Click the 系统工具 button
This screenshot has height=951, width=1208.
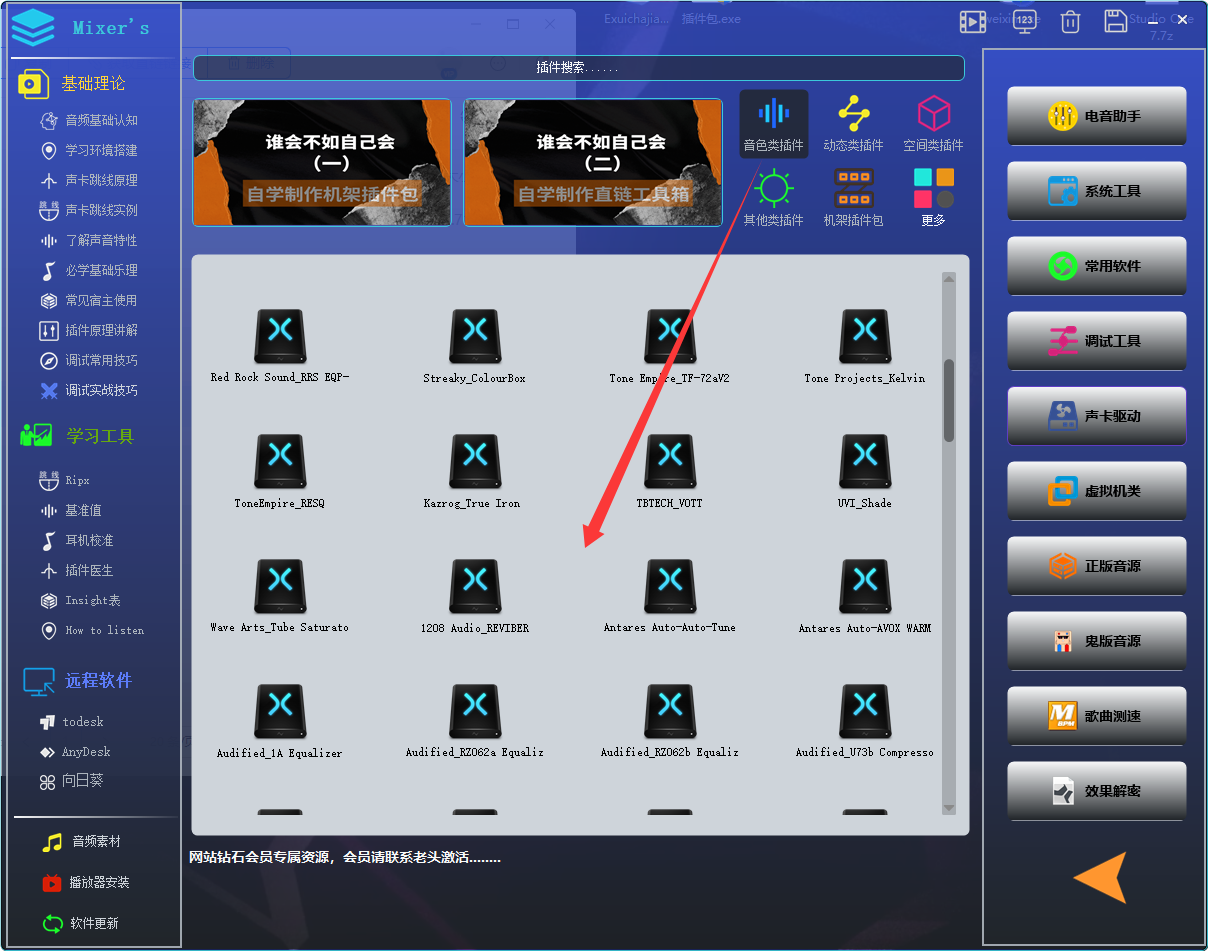tap(1097, 191)
